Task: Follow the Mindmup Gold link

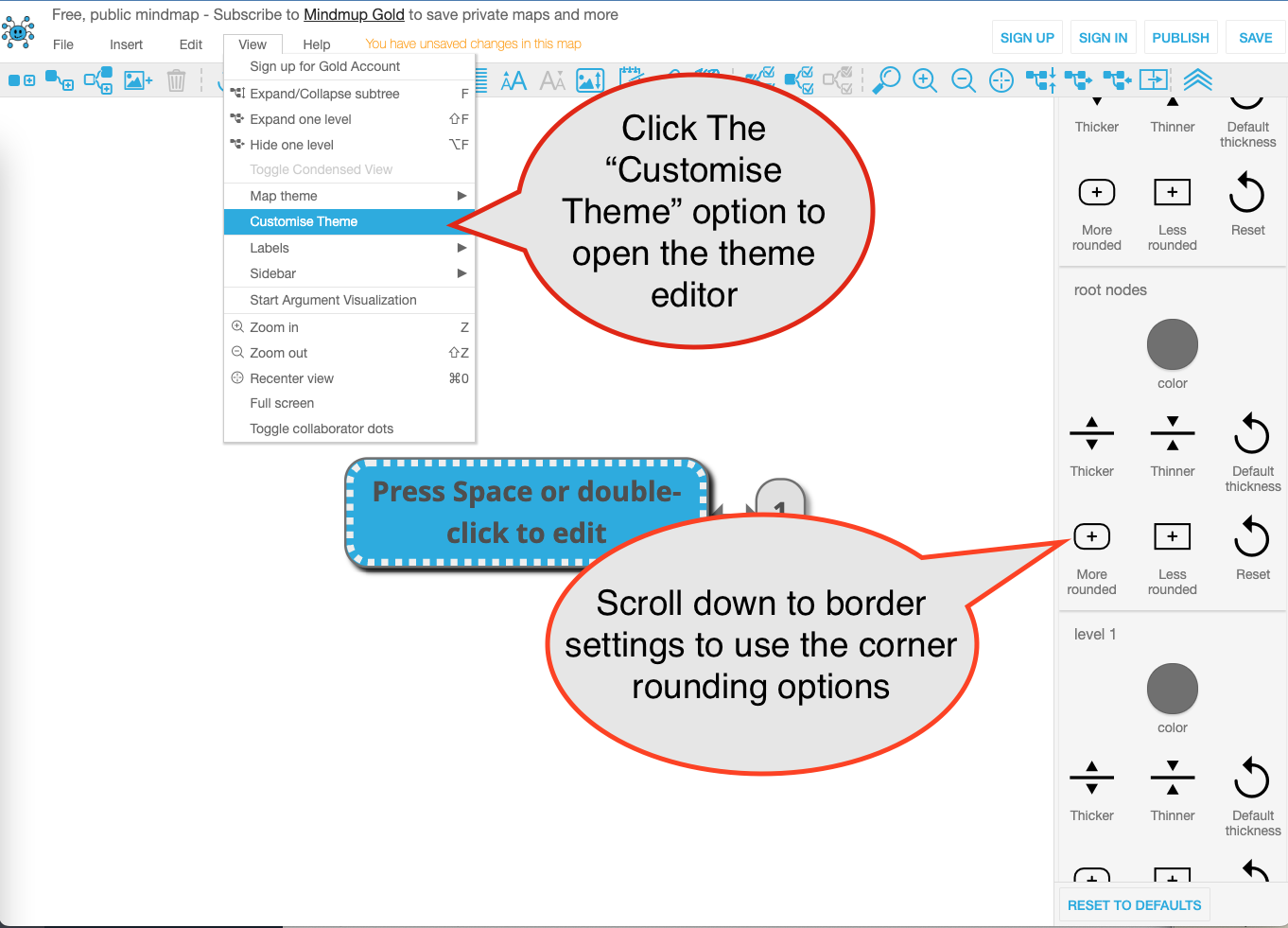Action: click(354, 15)
